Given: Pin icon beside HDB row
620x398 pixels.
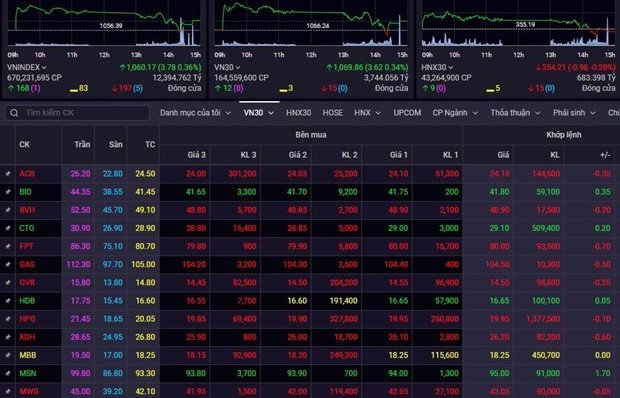Looking at the screenshot, I should [8, 301].
